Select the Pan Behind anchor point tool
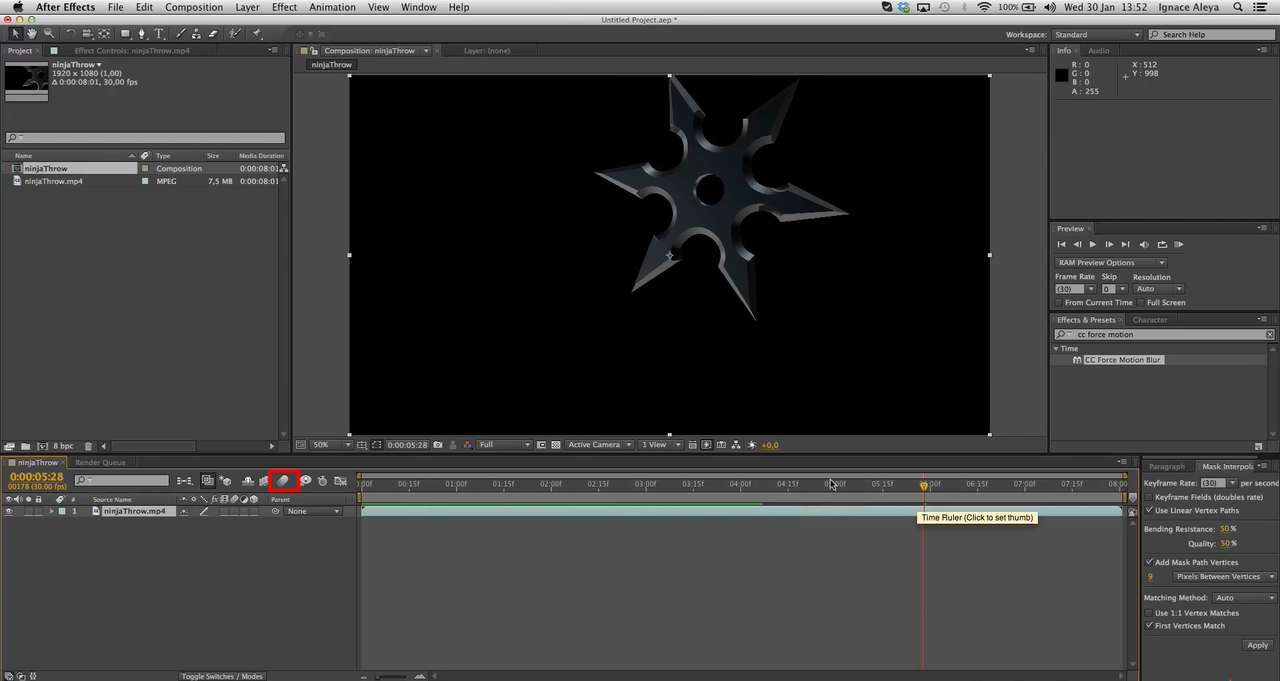Image resolution: width=1280 pixels, height=681 pixels. click(x=104, y=34)
